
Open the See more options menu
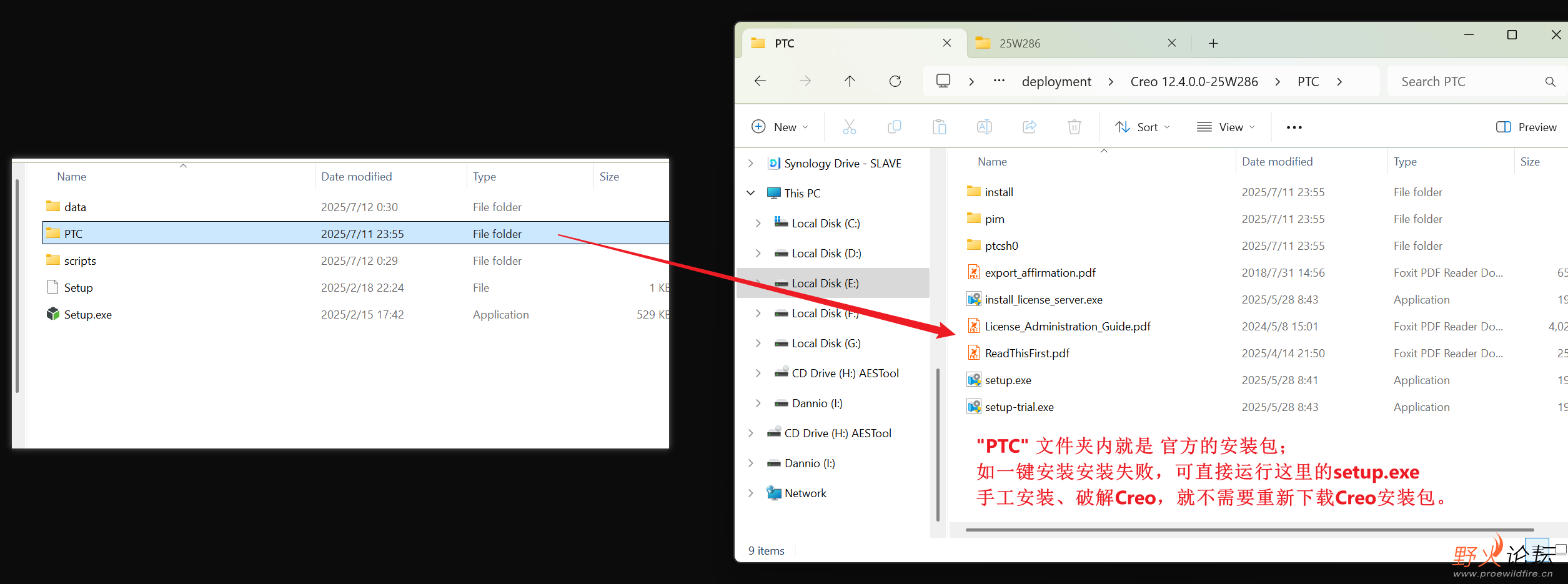1294,127
